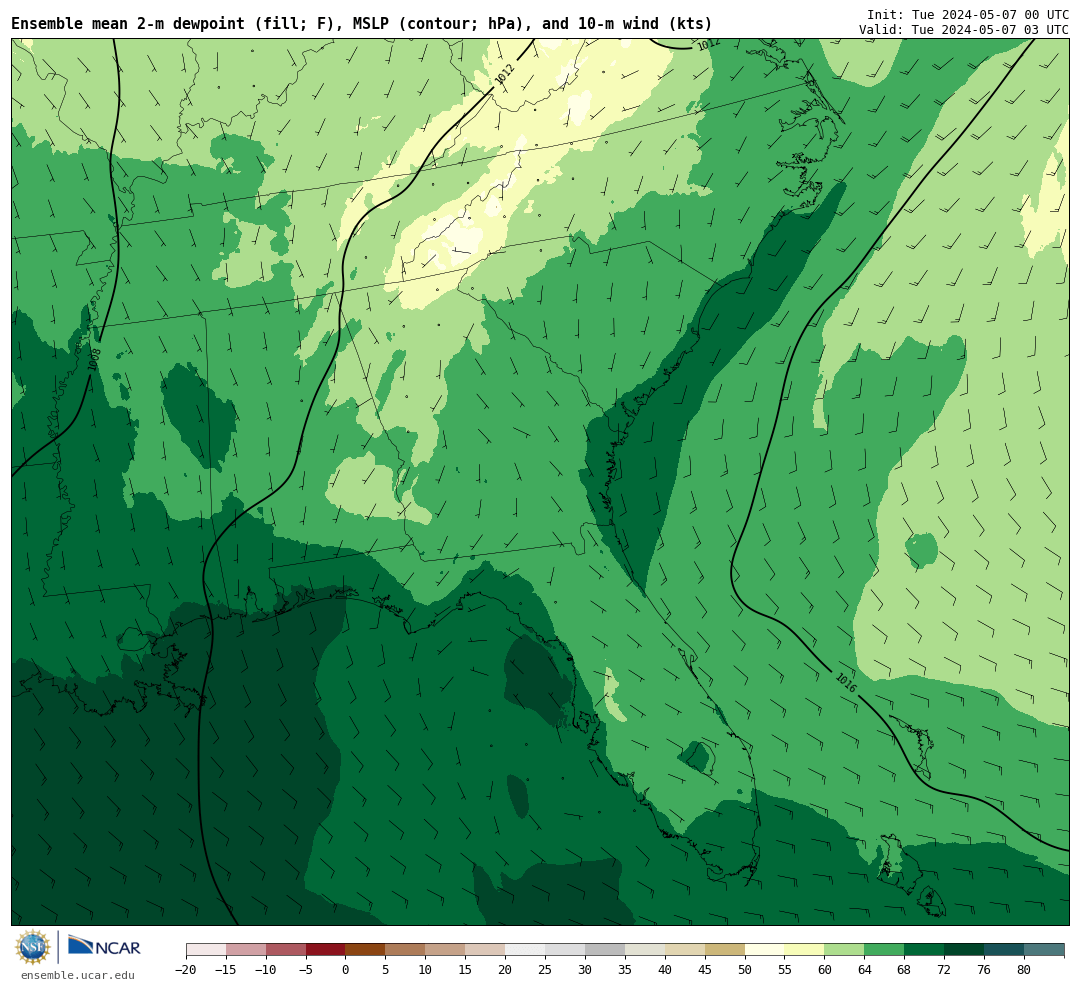The image size is (1080, 988).
Task: Click the 1012 contour label over Tennessee
Action: pyautogui.click(x=504, y=74)
